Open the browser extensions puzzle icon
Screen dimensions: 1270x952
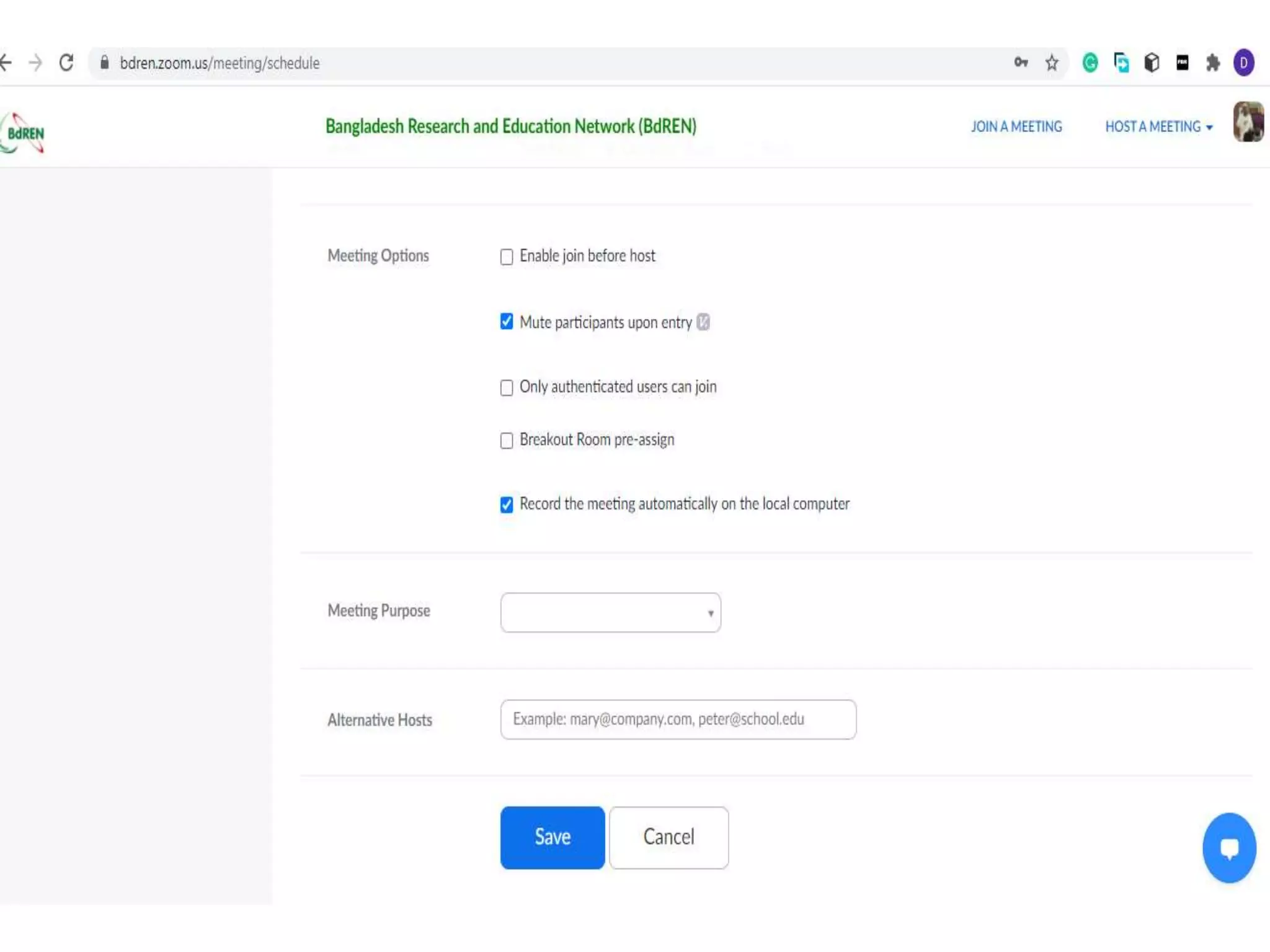(x=1213, y=63)
